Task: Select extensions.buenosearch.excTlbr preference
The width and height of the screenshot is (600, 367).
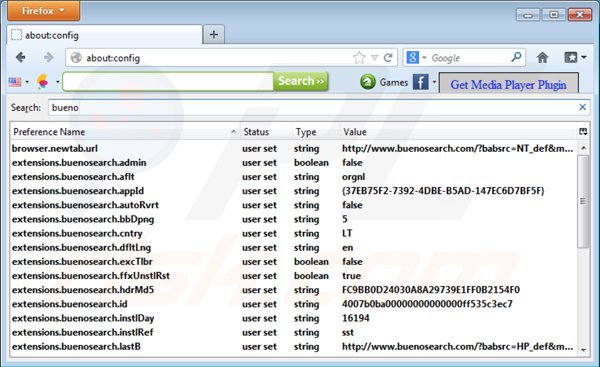Action: (293, 262)
